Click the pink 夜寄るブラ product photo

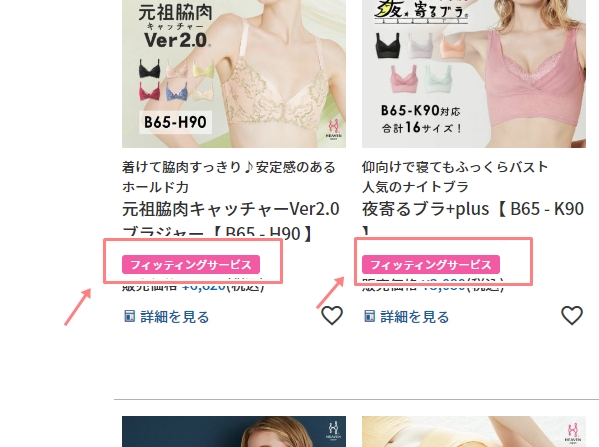[x=474, y=74]
